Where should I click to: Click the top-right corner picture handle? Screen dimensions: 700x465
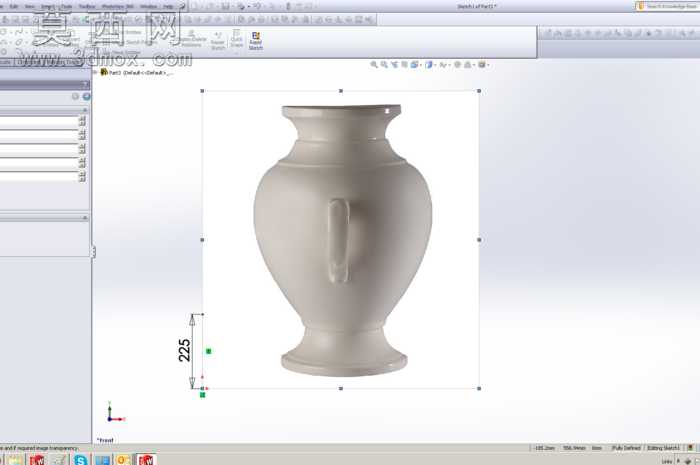479,91
